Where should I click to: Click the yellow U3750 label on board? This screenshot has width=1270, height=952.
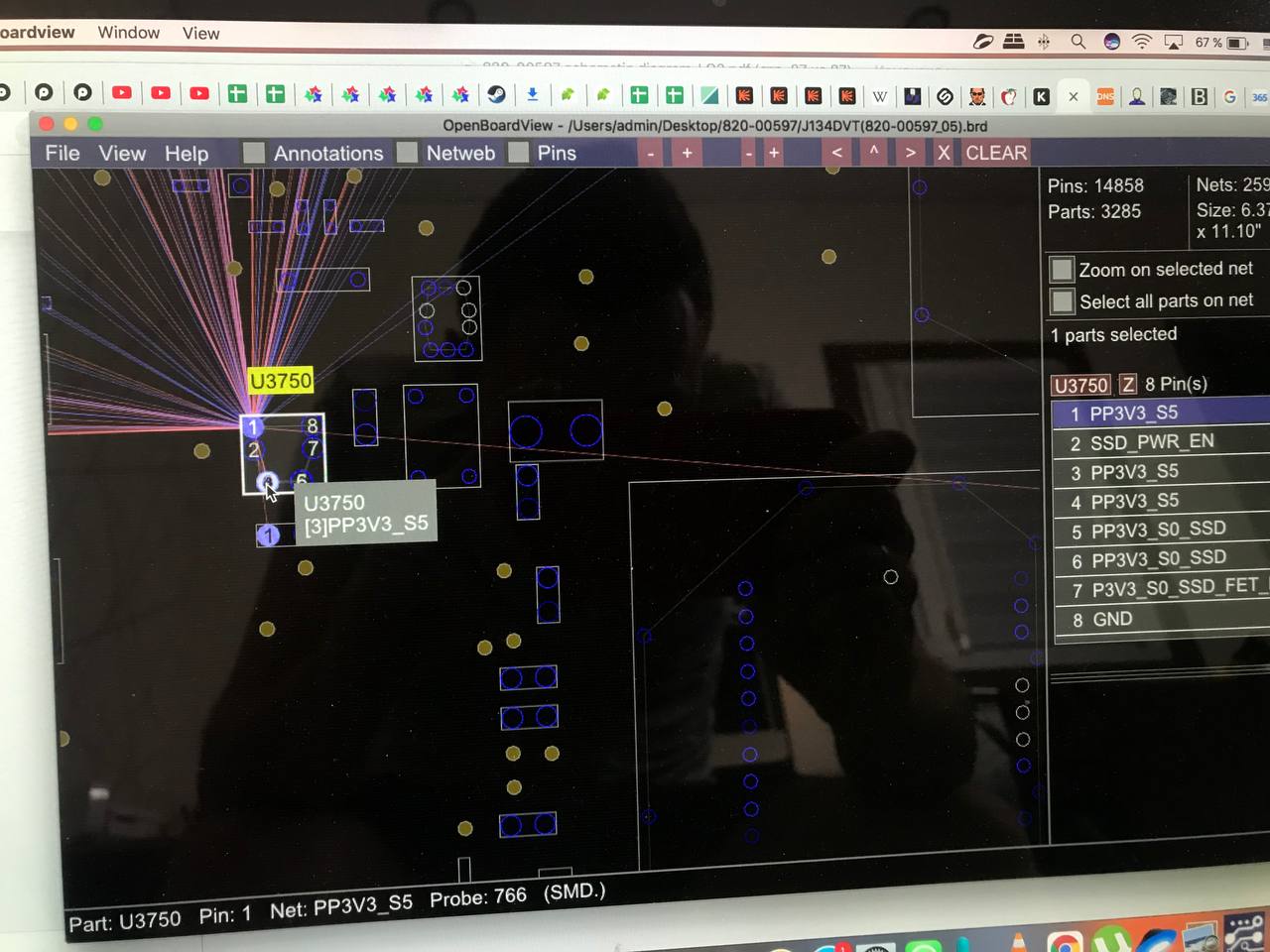[281, 381]
